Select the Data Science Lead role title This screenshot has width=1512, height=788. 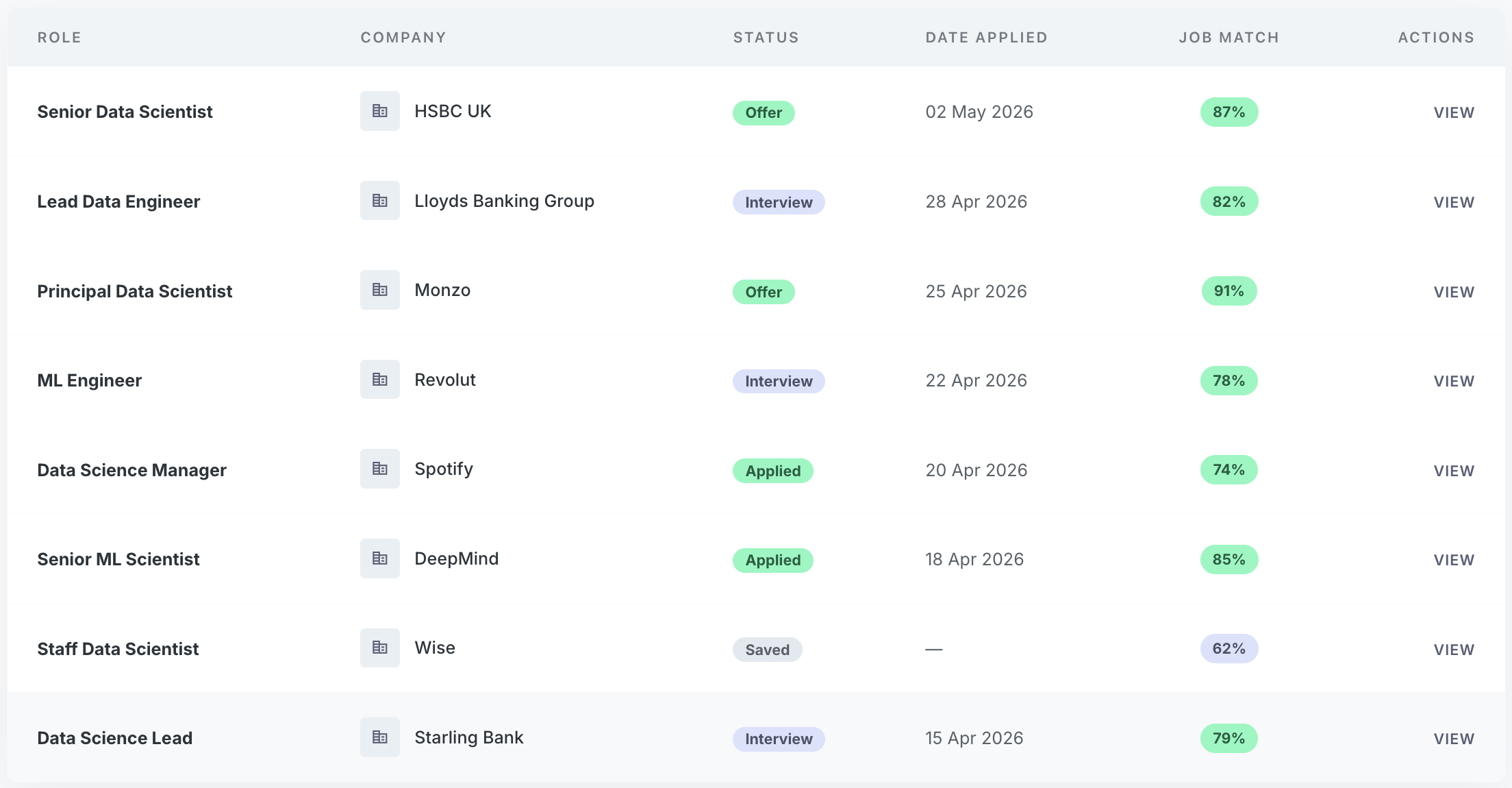[115, 738]
